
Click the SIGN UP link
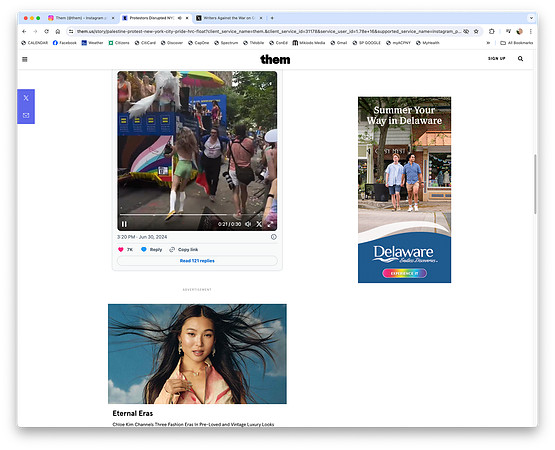tap(497, 59)
